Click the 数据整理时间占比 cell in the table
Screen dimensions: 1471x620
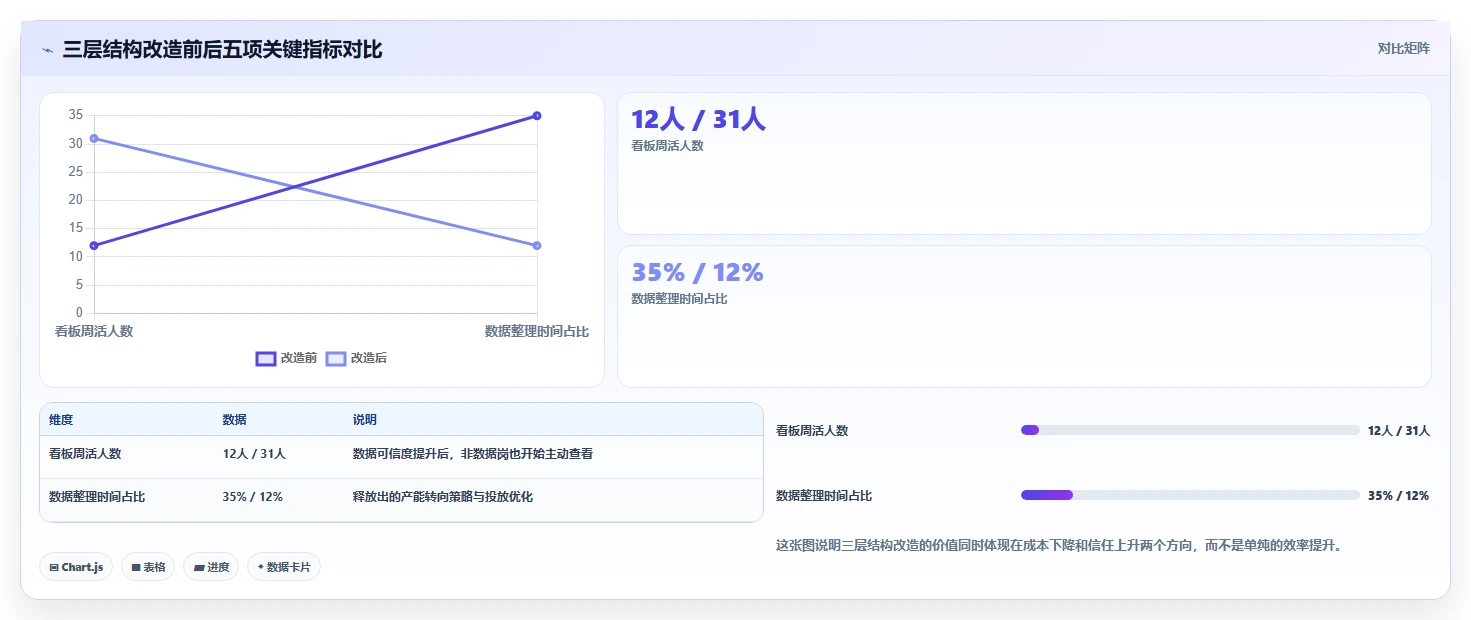click(97, 497)
